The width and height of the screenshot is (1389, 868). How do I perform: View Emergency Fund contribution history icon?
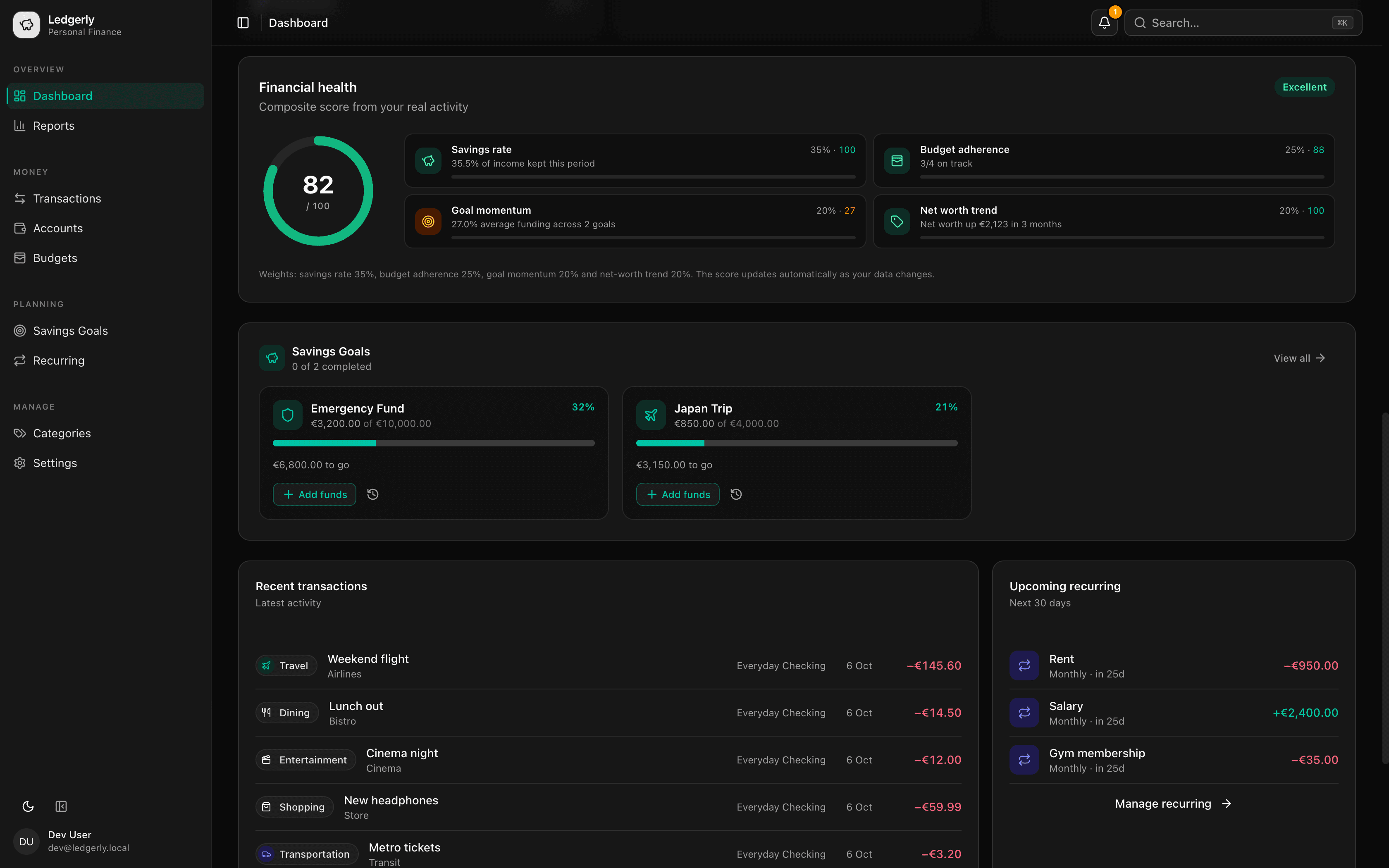coord(372,494)
